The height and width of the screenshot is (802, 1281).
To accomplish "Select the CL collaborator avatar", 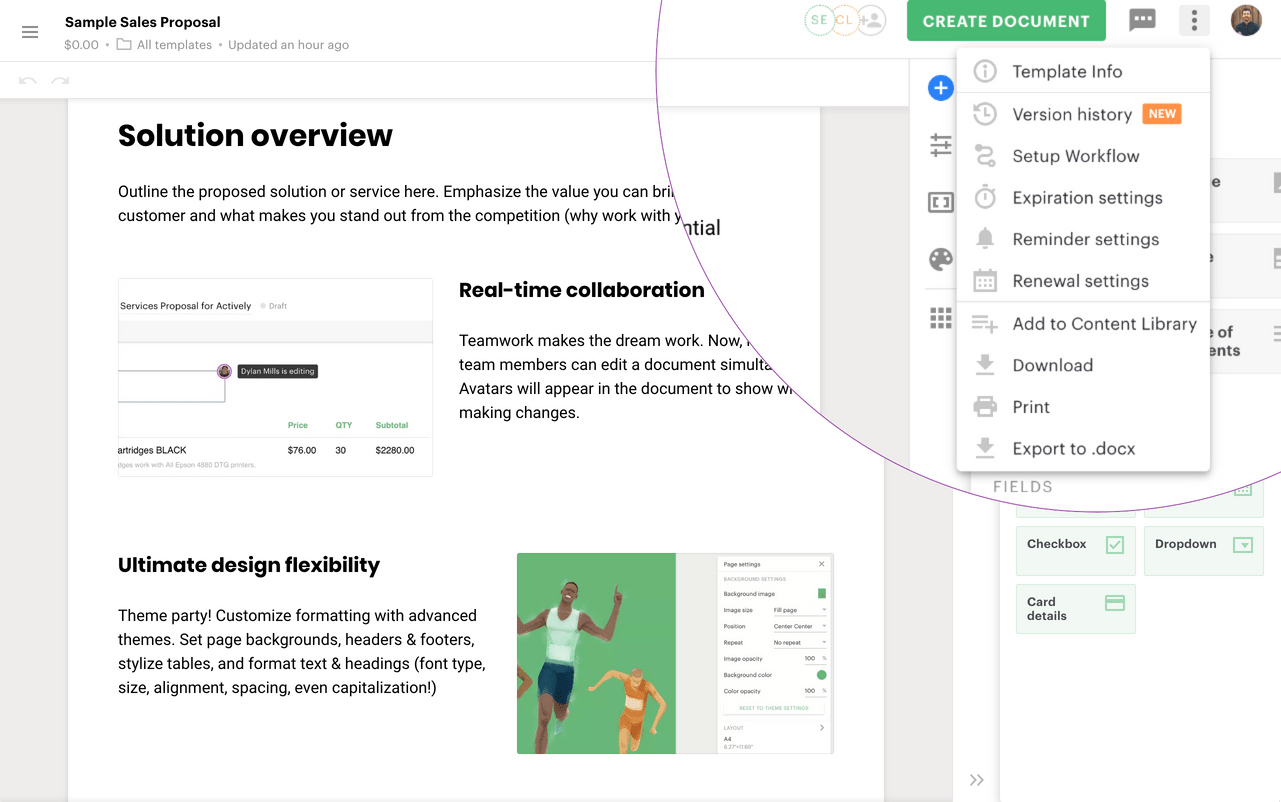I will pyautogui.click(x=845, y=20).
